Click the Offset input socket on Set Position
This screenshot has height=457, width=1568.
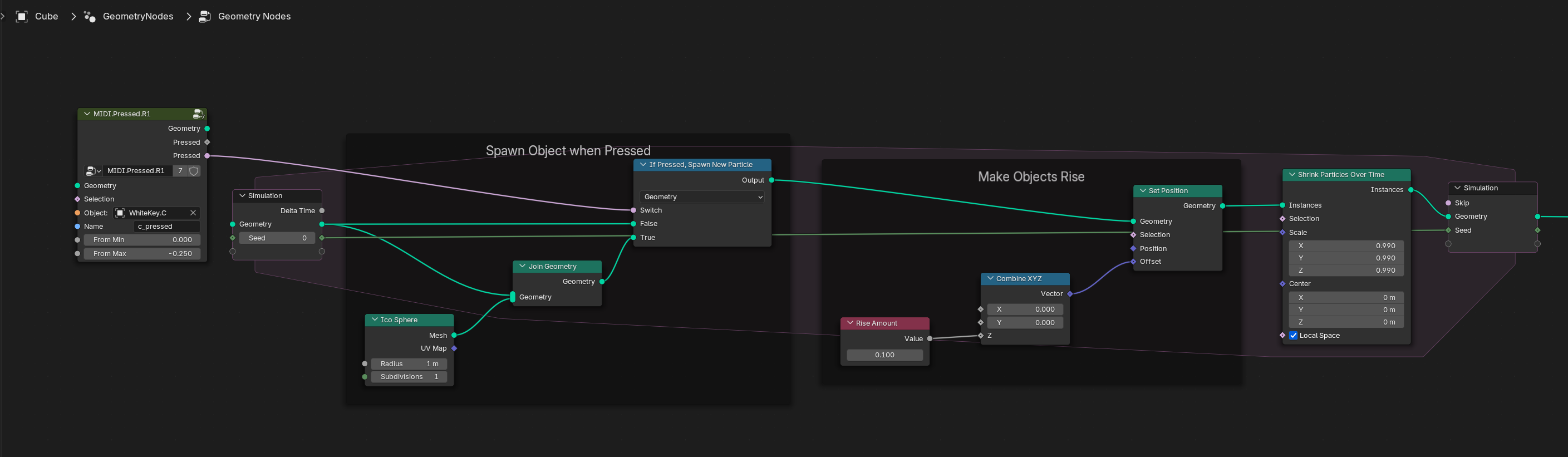pyautogui.click(x=1133, y=262)
